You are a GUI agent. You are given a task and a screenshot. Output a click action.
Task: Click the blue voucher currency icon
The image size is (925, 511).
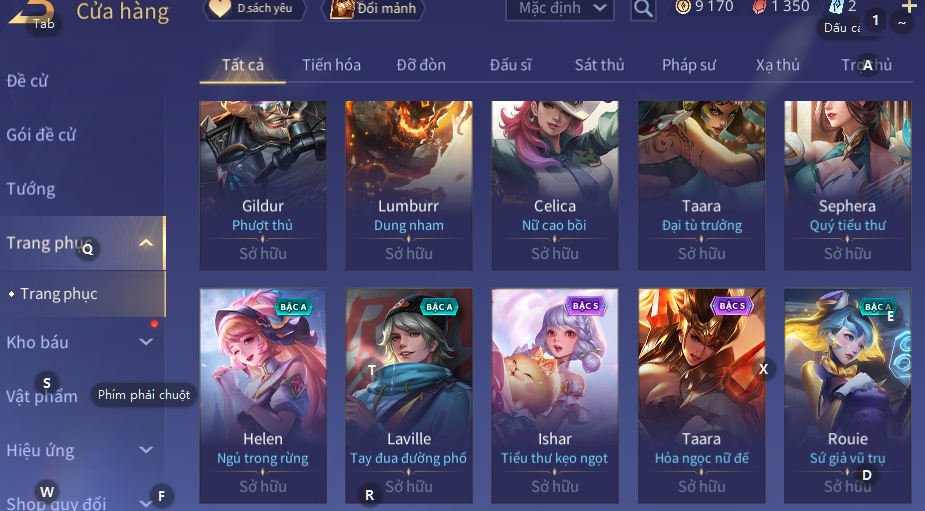836,7
